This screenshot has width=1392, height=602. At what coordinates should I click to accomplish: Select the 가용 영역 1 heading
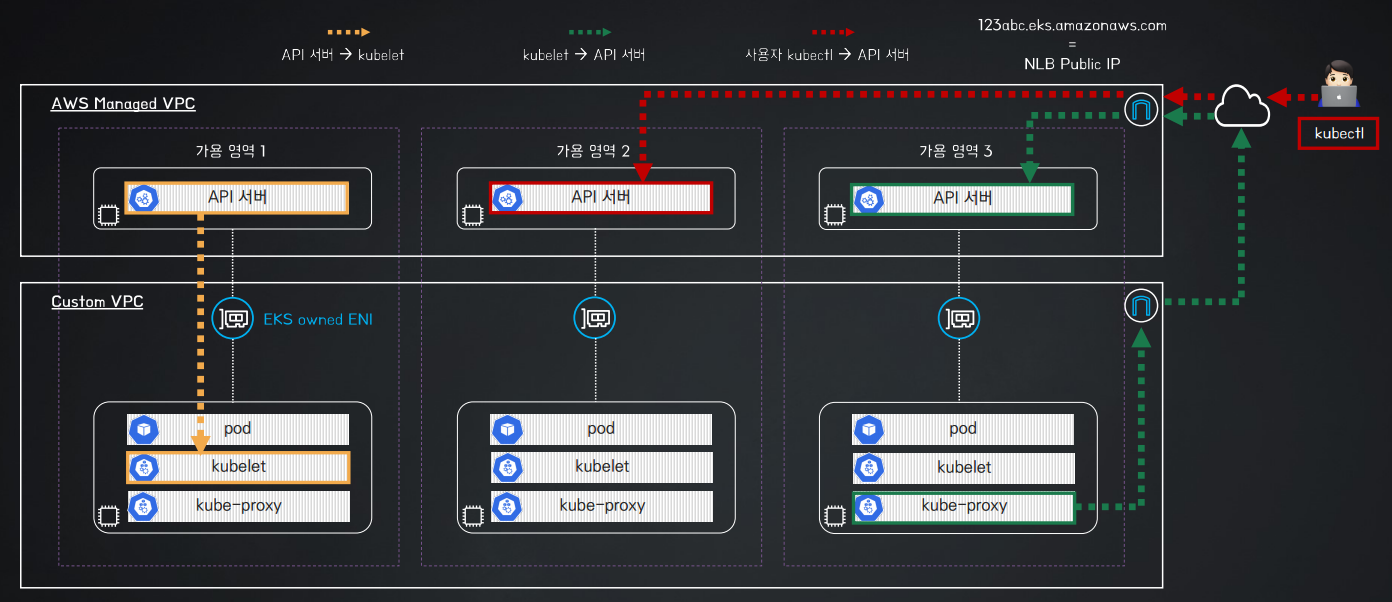point(230,151)
